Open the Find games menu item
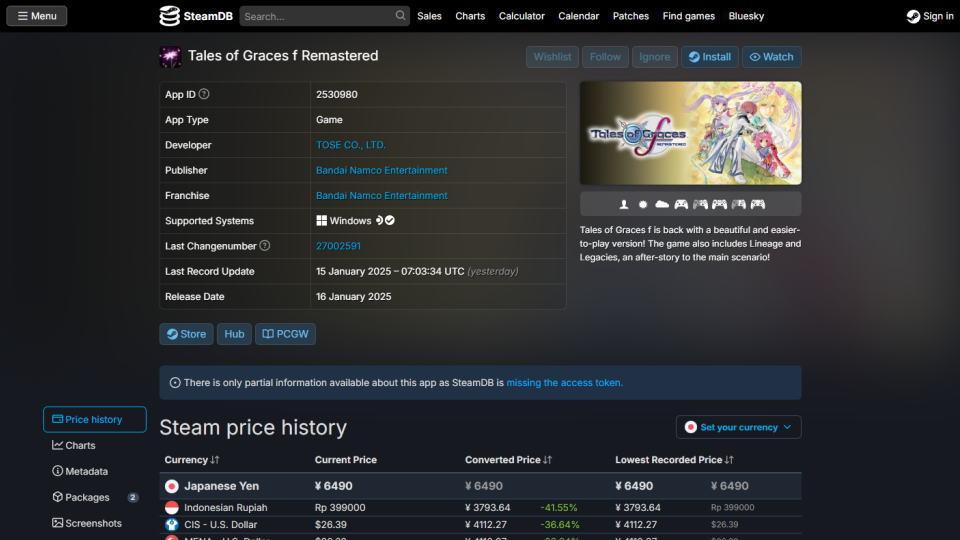This screenshot has height=540, width=960. coord(689,16)
